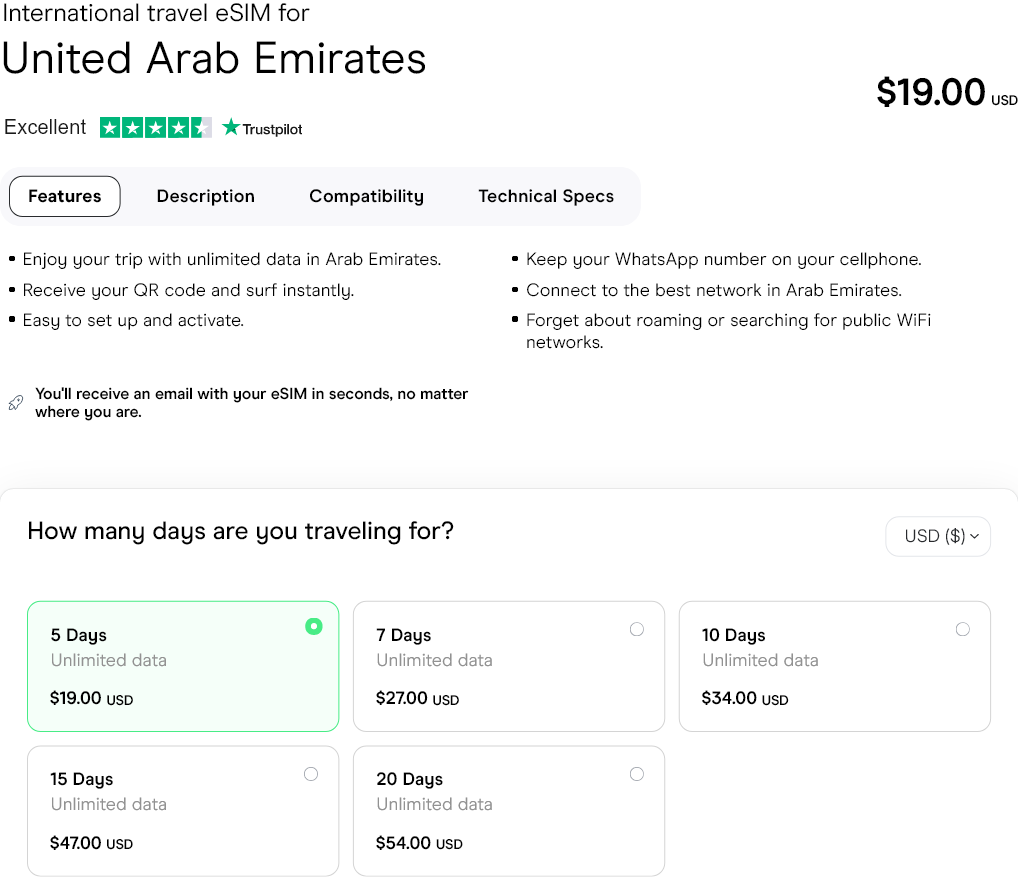Switch to the Description tab
1024x883 pixels.
[x=205, y=196]
